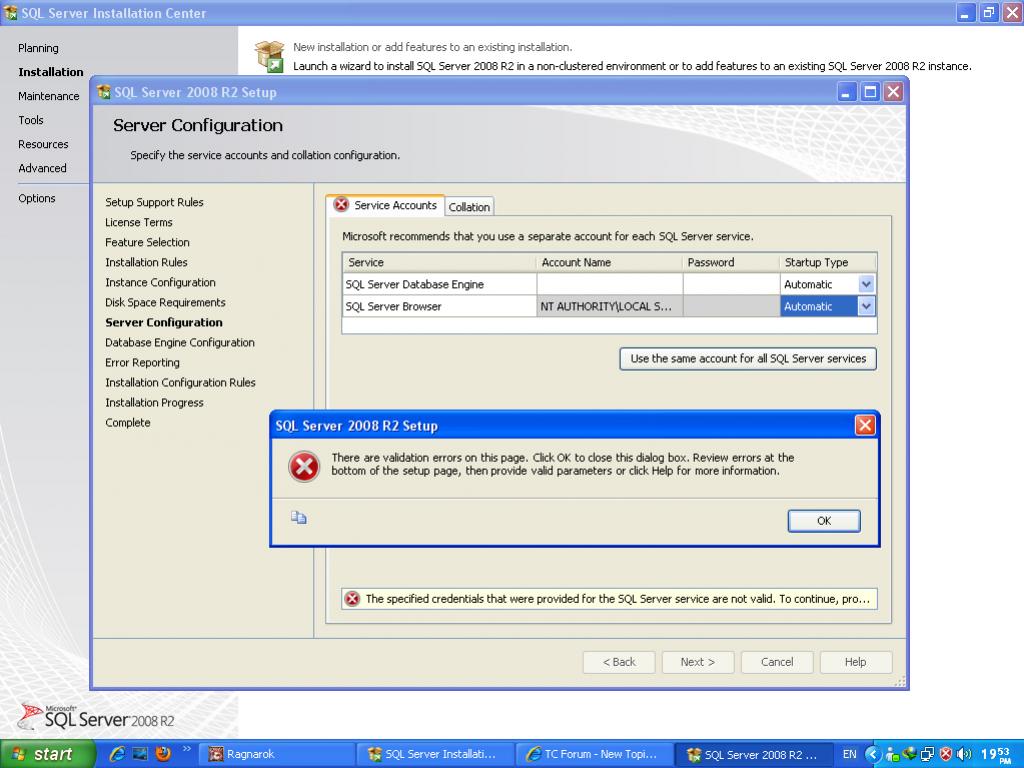
Task: Click License Terms step
Action: [x=138, y=222]
